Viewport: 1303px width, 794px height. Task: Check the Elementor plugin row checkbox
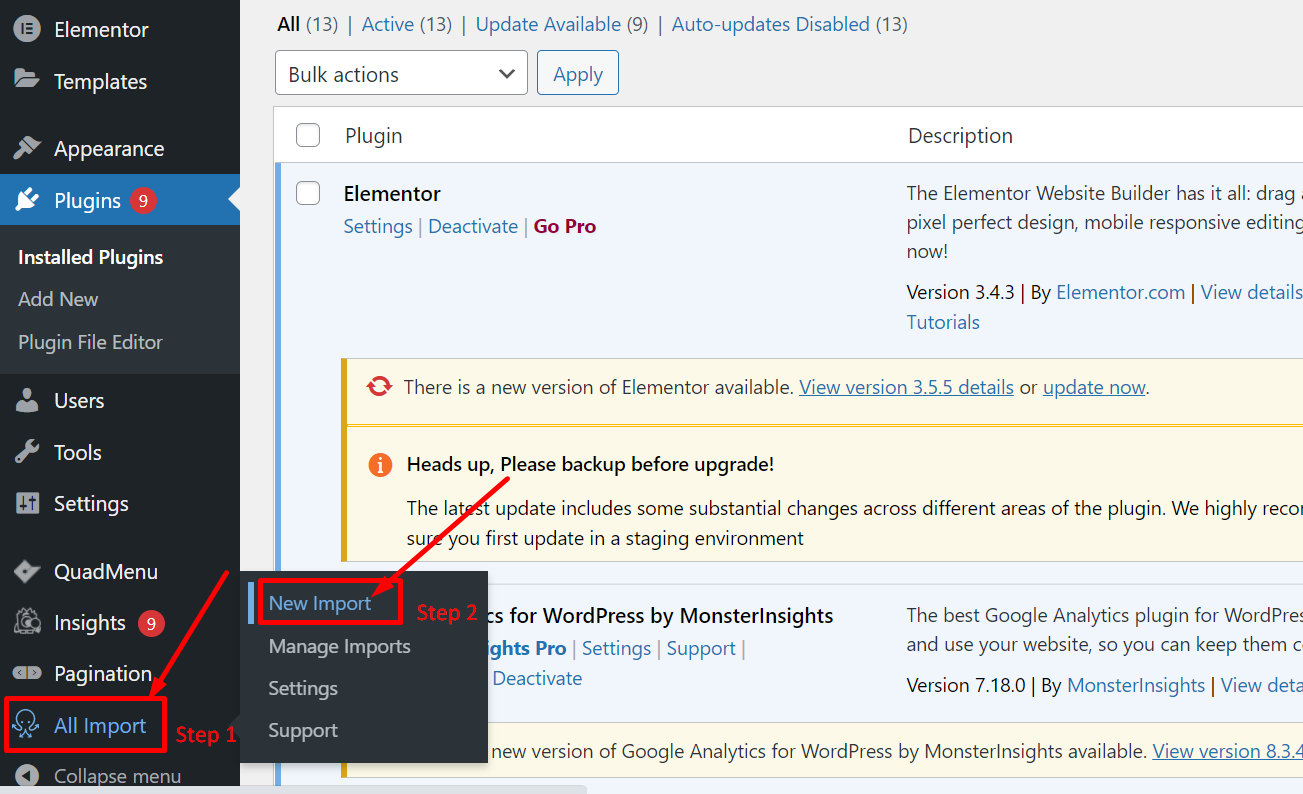click(308, 193)
